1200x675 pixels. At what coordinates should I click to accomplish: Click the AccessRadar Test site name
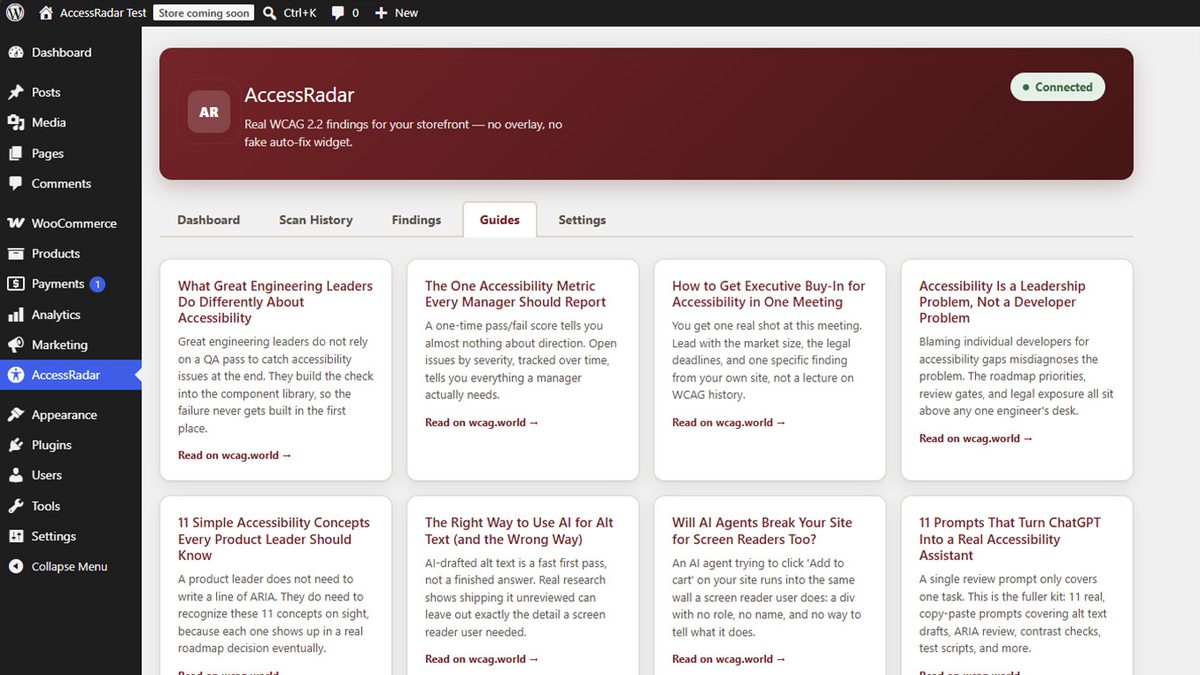tap(103, 13)
